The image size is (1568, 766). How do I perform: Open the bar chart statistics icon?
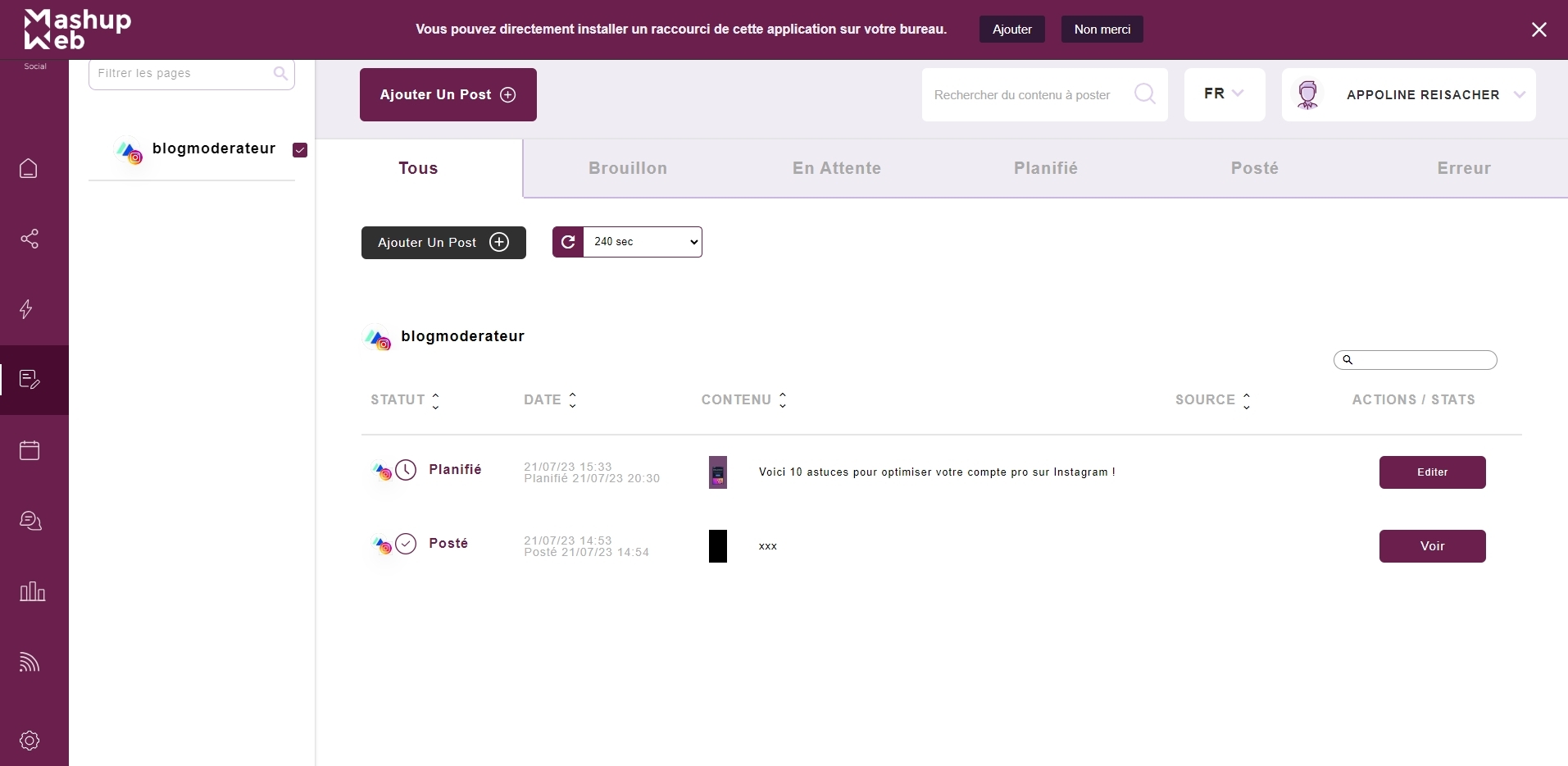(x=32, y=591)
